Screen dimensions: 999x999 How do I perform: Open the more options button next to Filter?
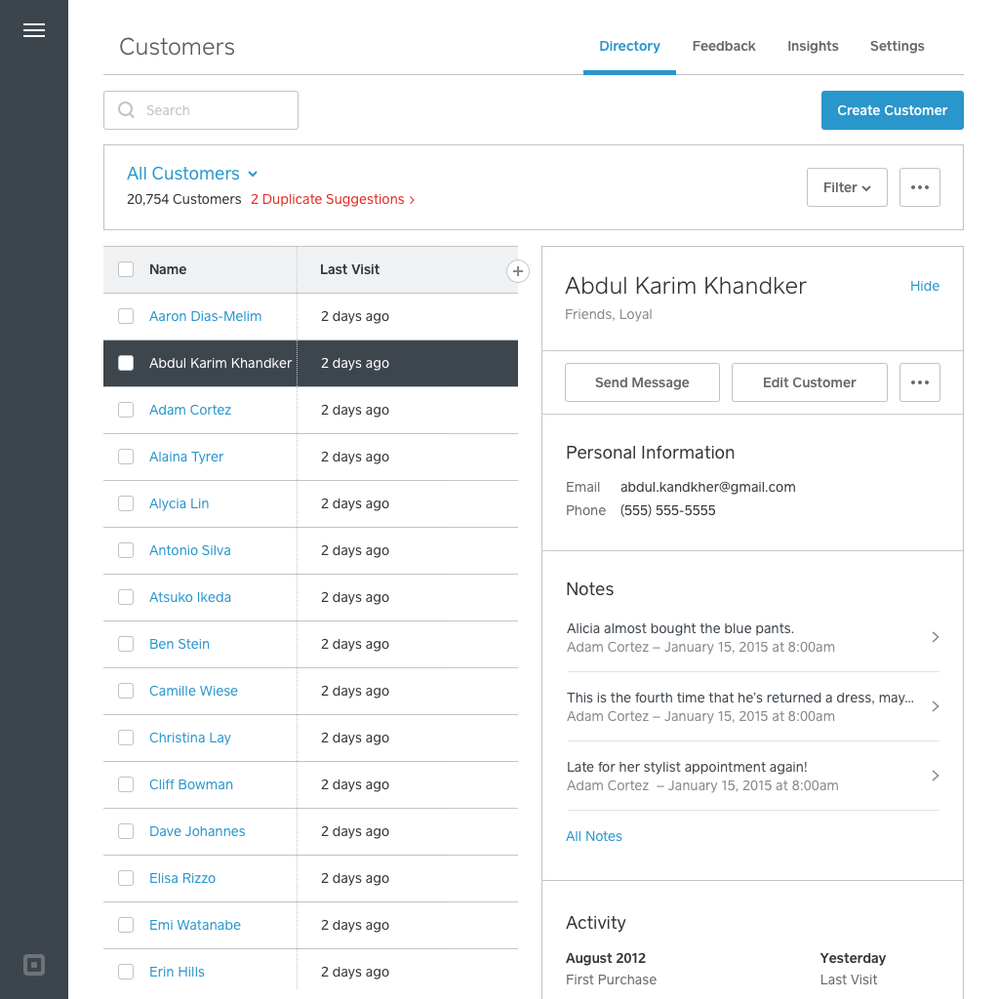(x=919, y=188)
